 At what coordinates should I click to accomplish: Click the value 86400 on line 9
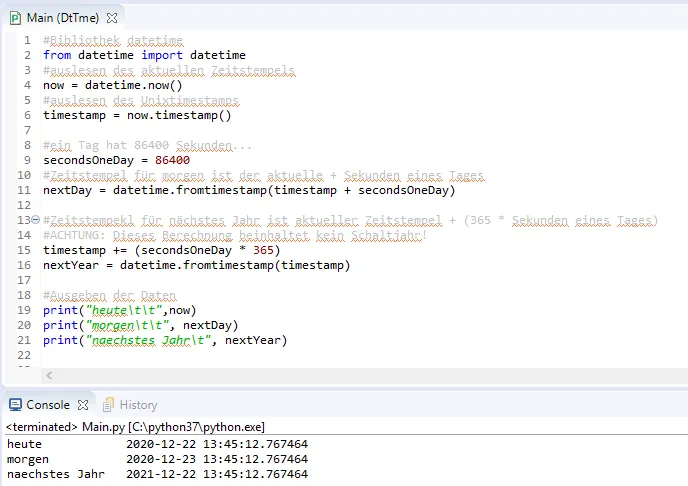coord(172,160)
